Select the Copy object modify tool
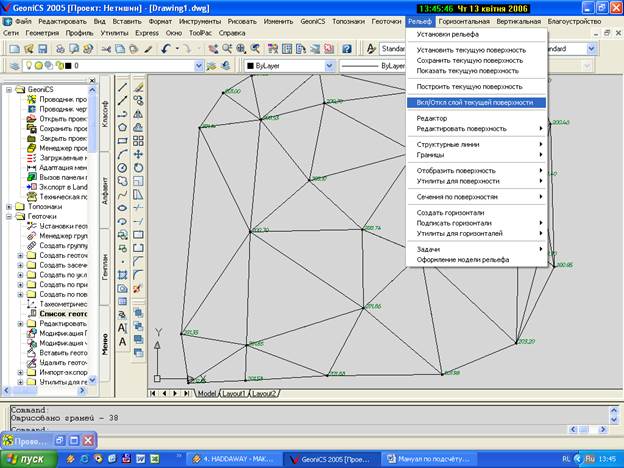624x468 pixels. click(x=138, y=100)
